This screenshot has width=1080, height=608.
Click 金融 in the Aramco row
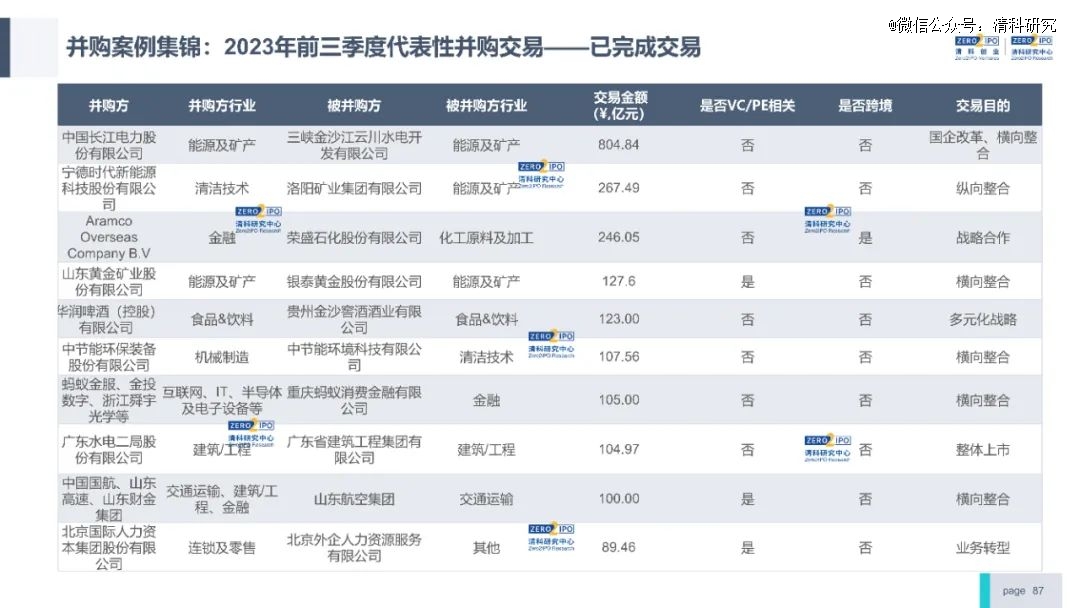(x=222, y=238)
